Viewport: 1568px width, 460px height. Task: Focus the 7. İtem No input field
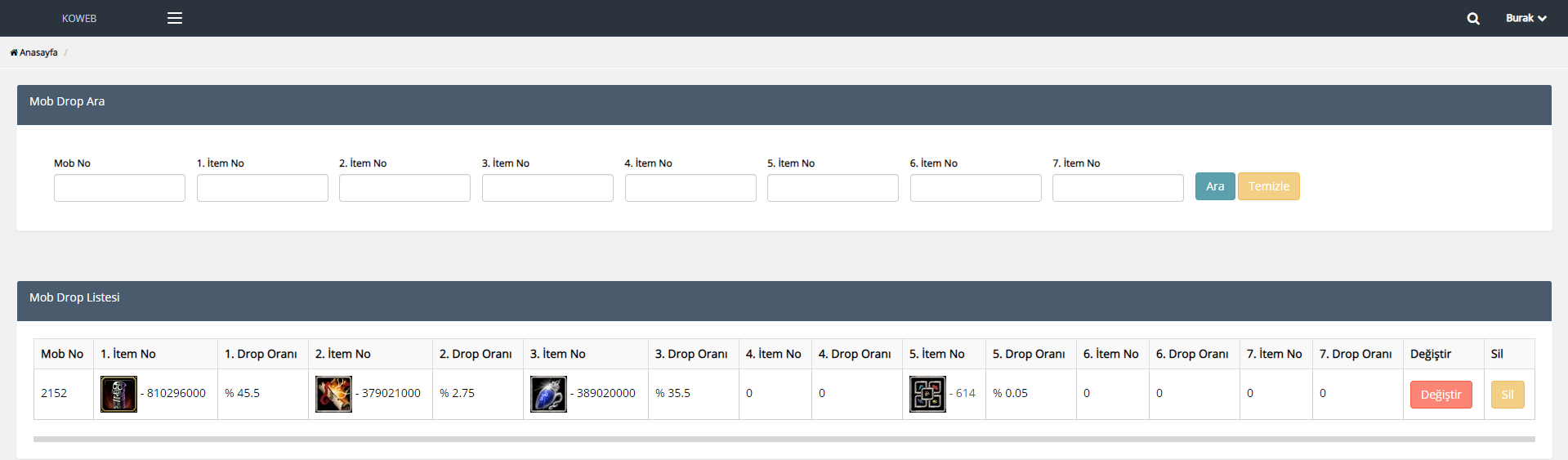click(x=1118, y=188)
